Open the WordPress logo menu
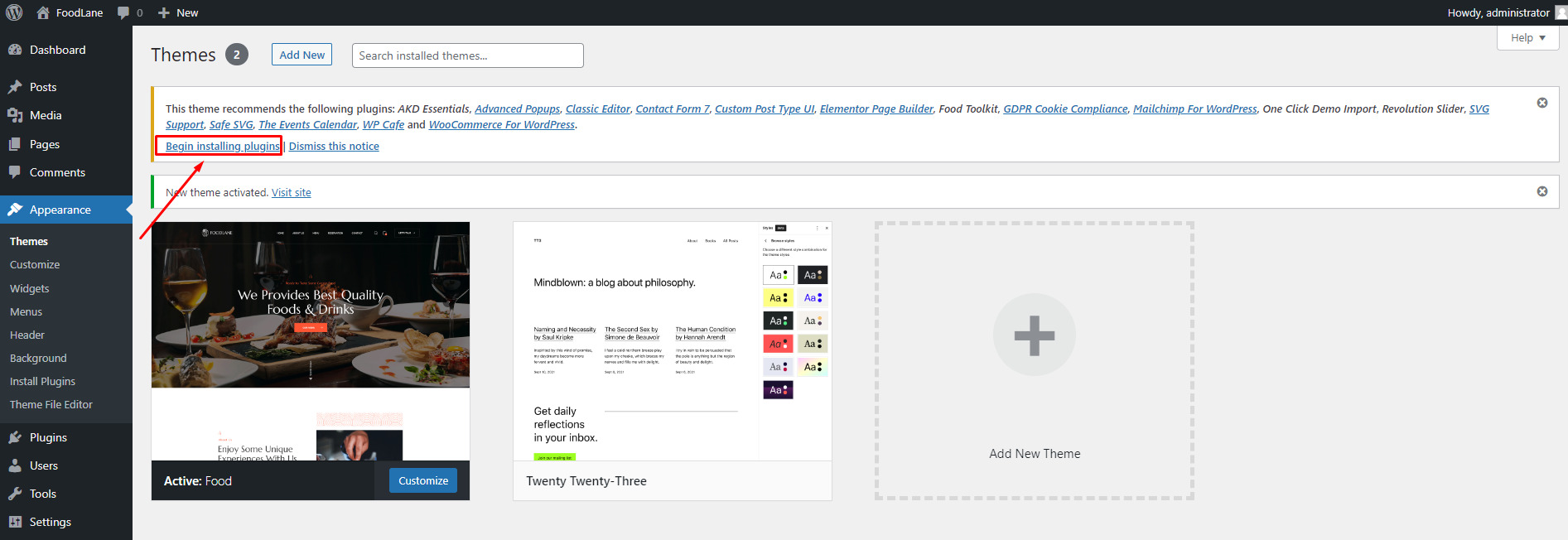 [14, 12]
